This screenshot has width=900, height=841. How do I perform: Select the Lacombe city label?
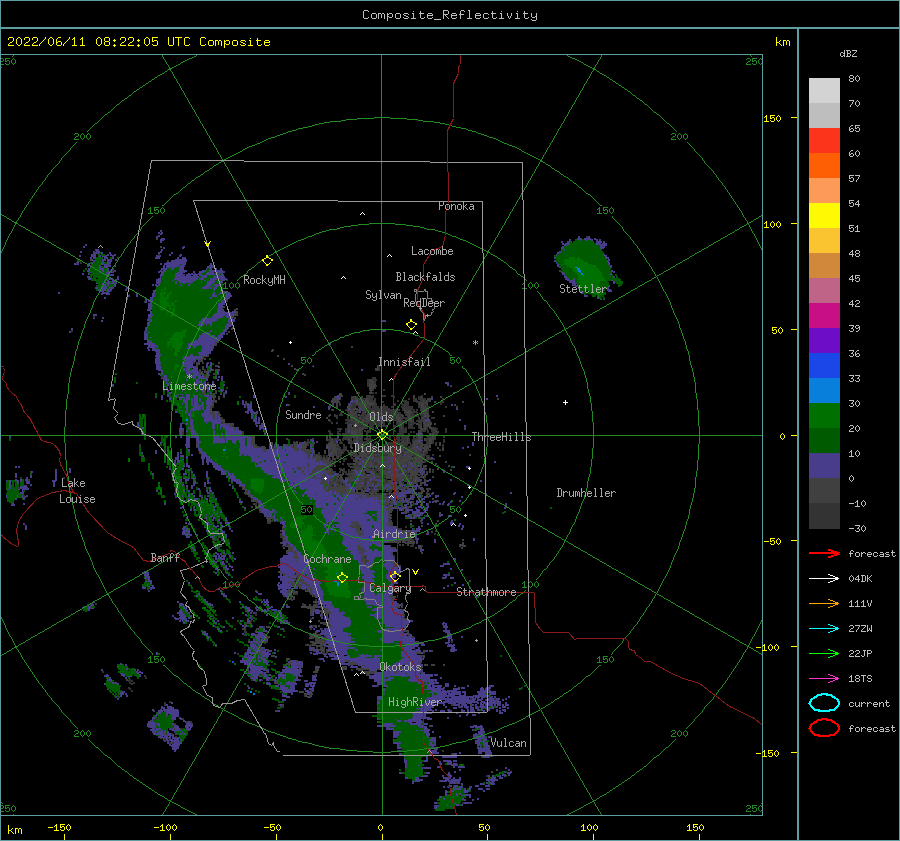click(x=432, y=251)
